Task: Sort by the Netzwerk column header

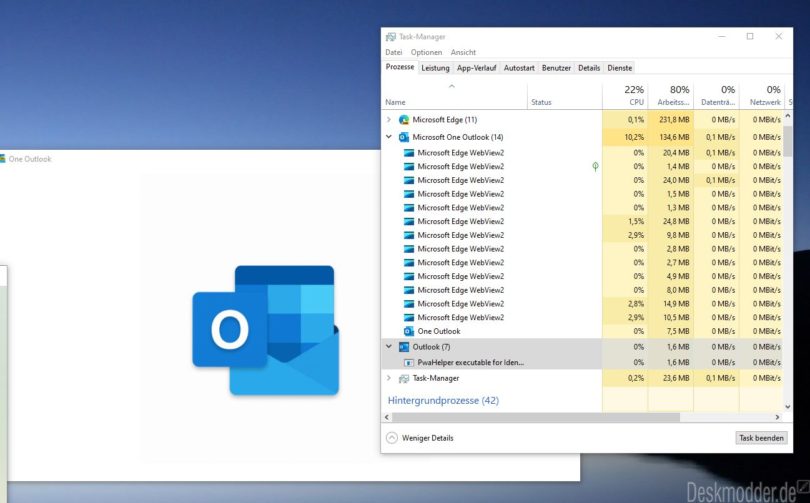Action: (x=761, y=96)
